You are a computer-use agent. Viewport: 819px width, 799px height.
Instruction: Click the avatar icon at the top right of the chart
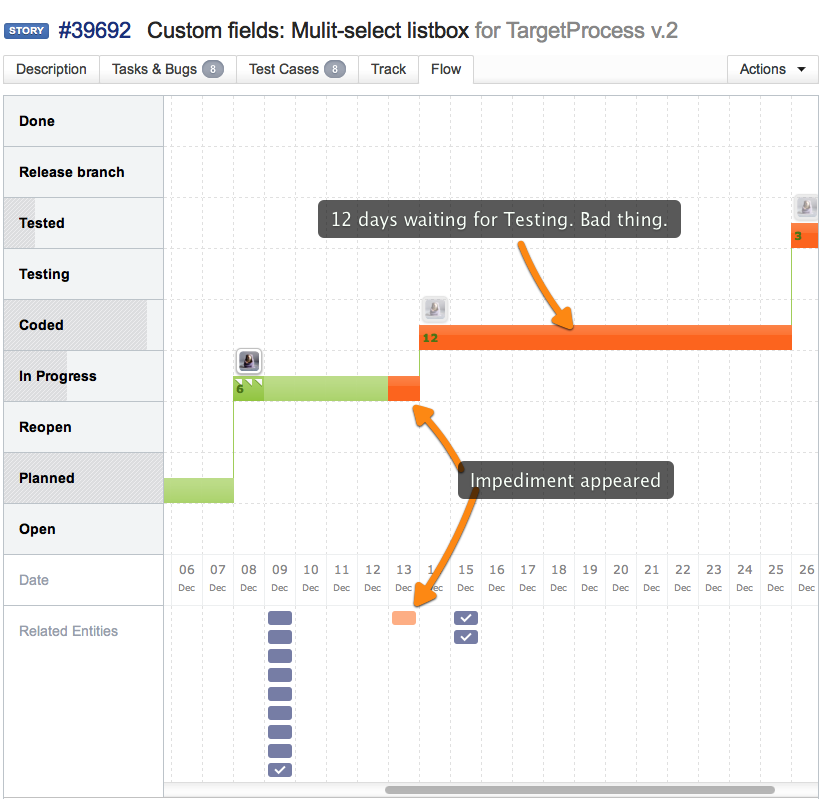tap(805, 207)
